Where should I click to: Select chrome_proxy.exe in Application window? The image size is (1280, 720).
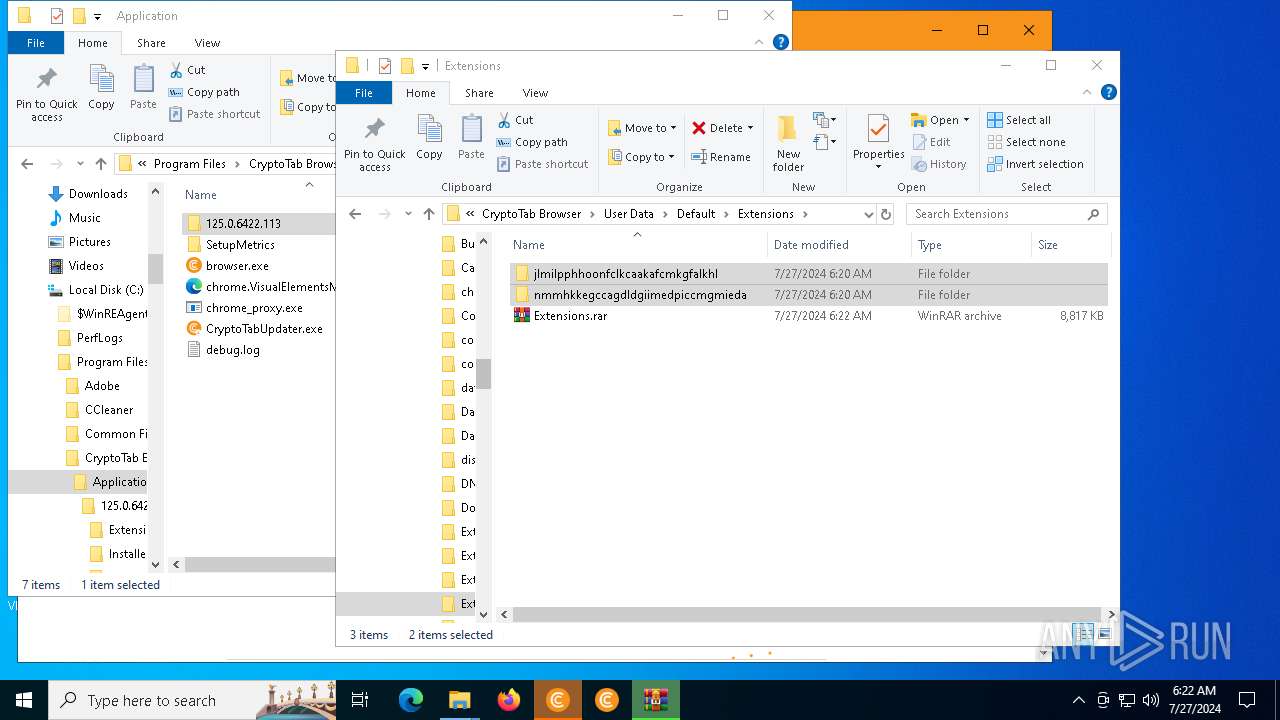pyautogui.click(x=254, y=308)
